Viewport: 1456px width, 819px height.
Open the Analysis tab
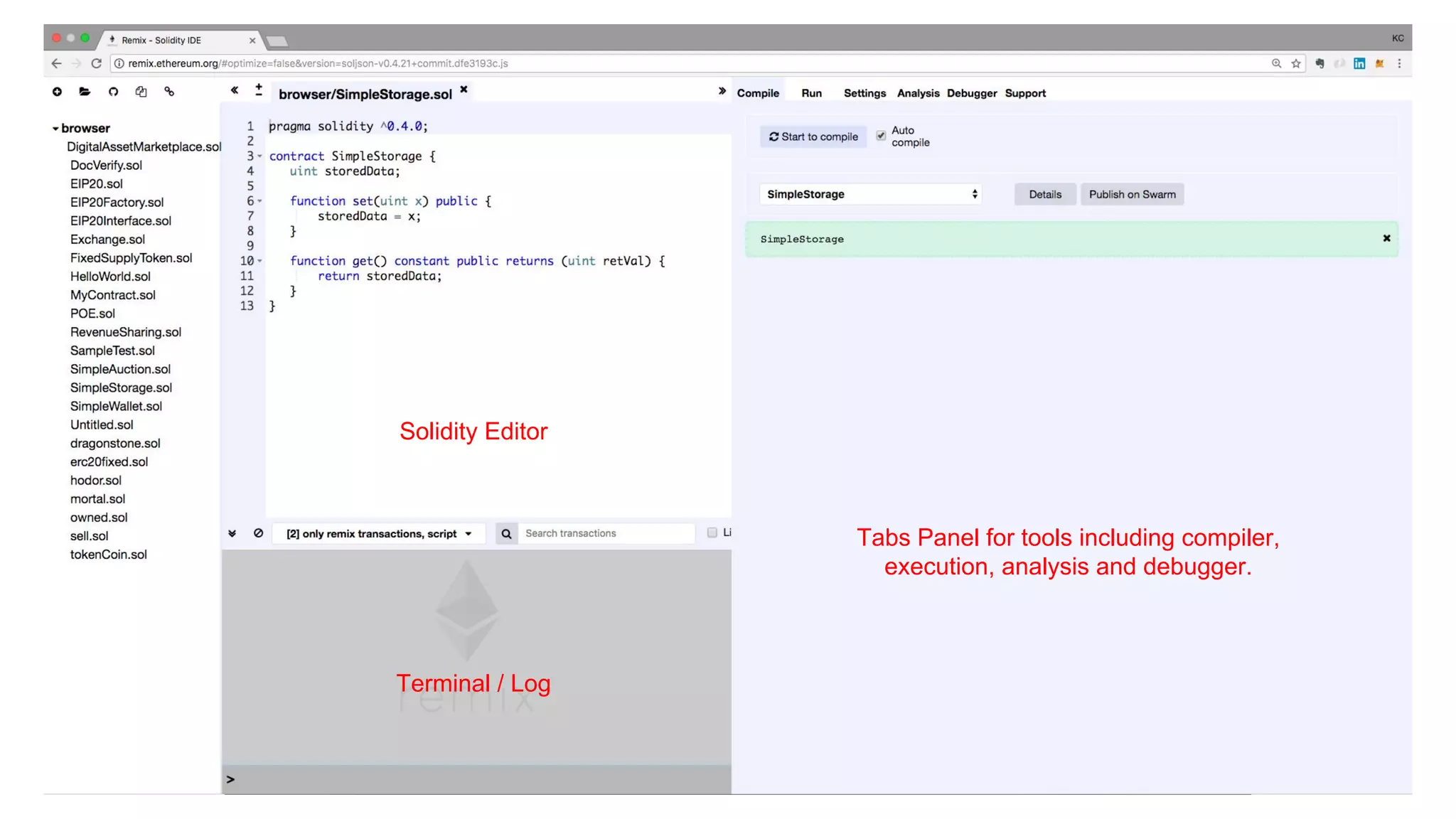pos(918,93)
